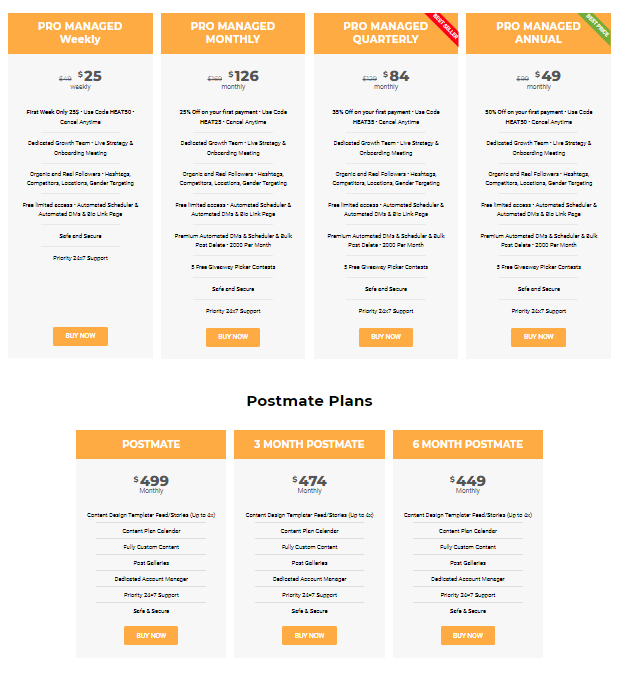Click the $25 weekly price
The image size is (621, 675).
pos(90,76)
